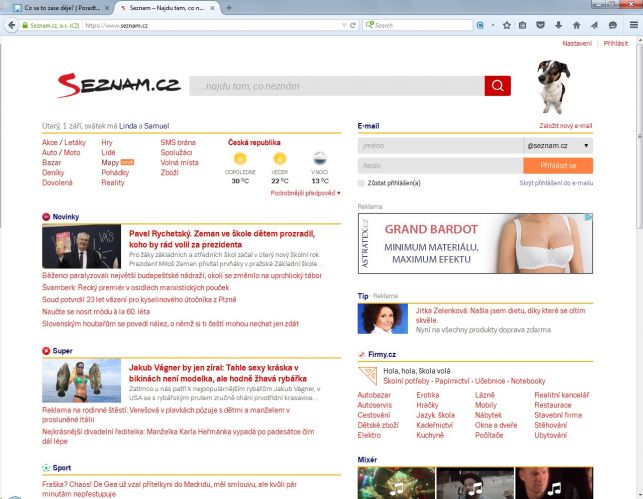
Task: Open Nastavení link at top
Action: tap(577, 43)
